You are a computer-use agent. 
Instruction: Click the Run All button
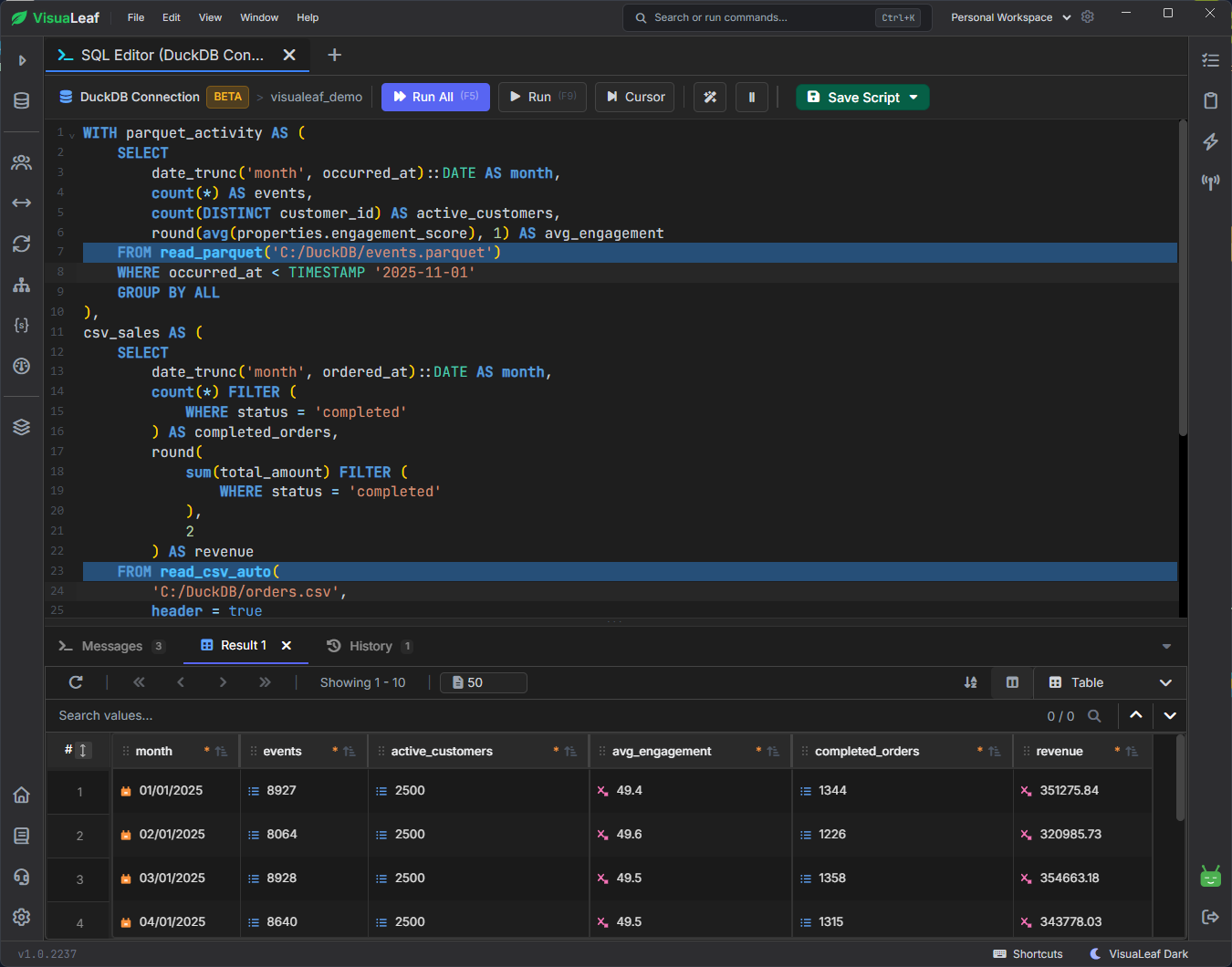click(x=435, y=97)
